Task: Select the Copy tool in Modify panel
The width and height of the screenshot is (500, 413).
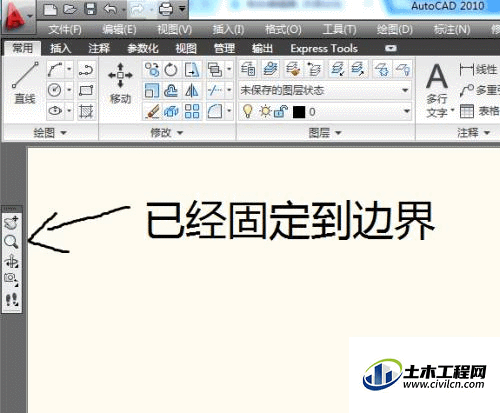Action: point(152,70)
